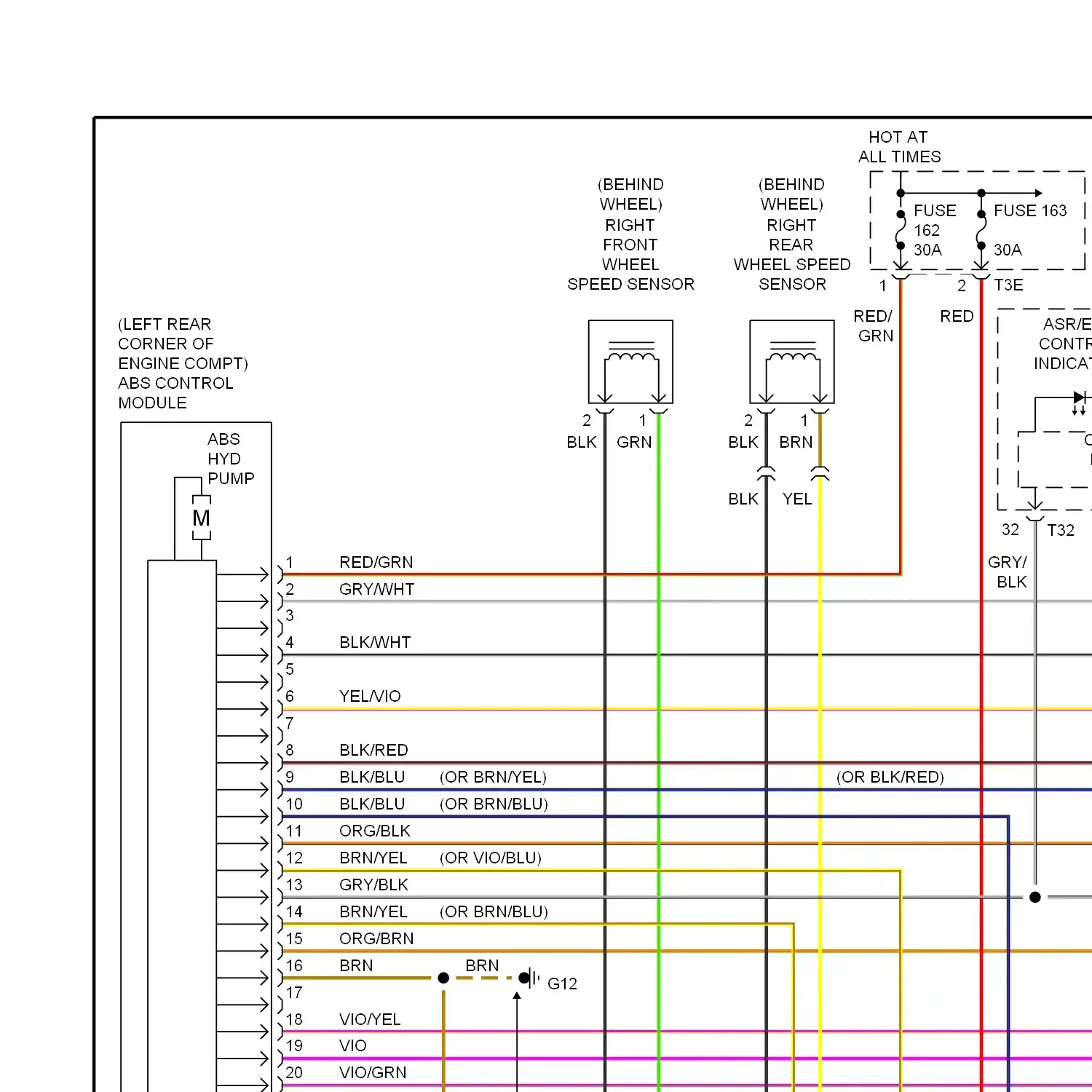
Task: Select pin 9 'BLK/BLU' wire label
Action: (372, 777)
